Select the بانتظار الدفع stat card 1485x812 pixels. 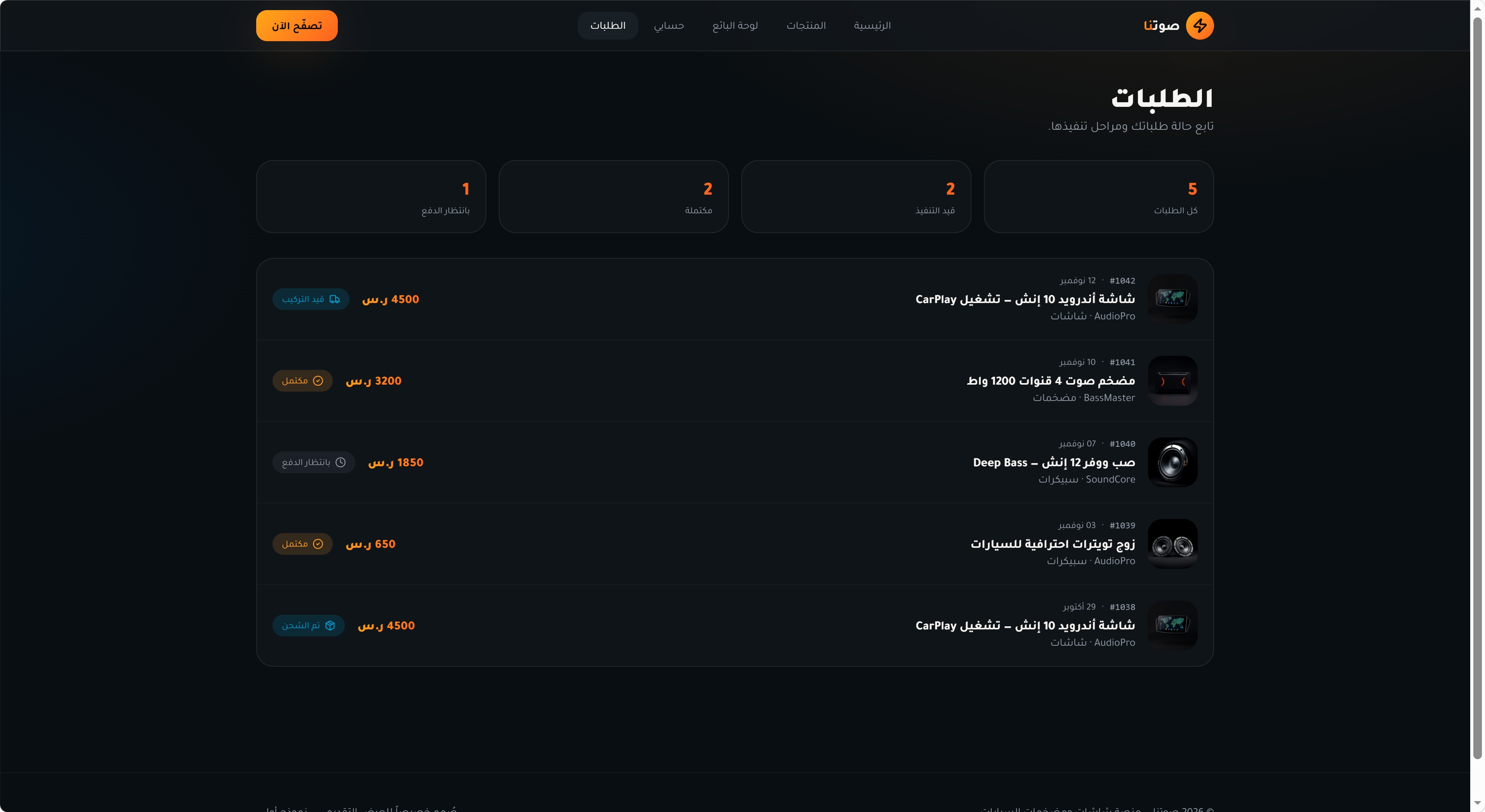pos(371,197)
